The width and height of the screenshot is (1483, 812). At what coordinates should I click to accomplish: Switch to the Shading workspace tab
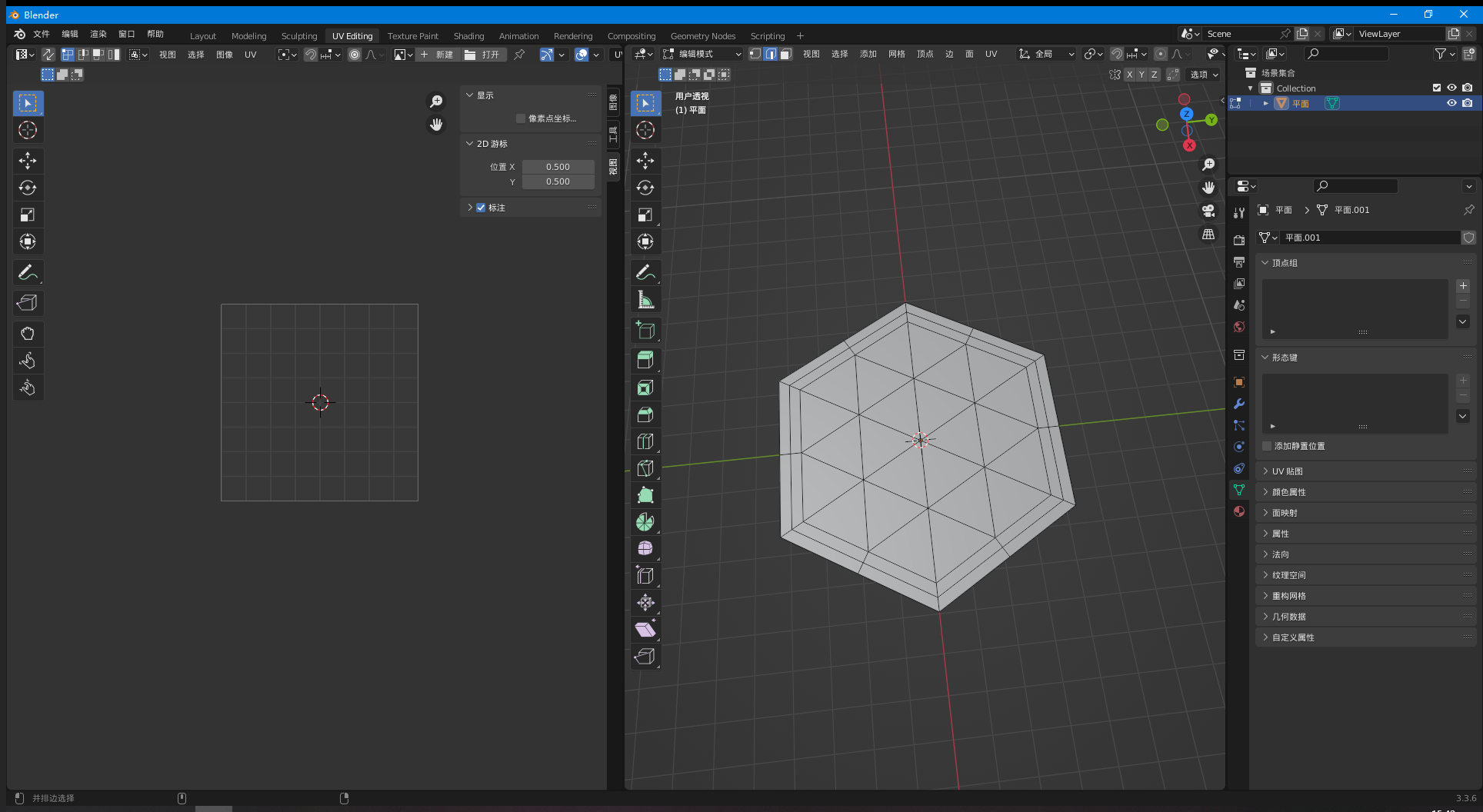pos(468,36)
